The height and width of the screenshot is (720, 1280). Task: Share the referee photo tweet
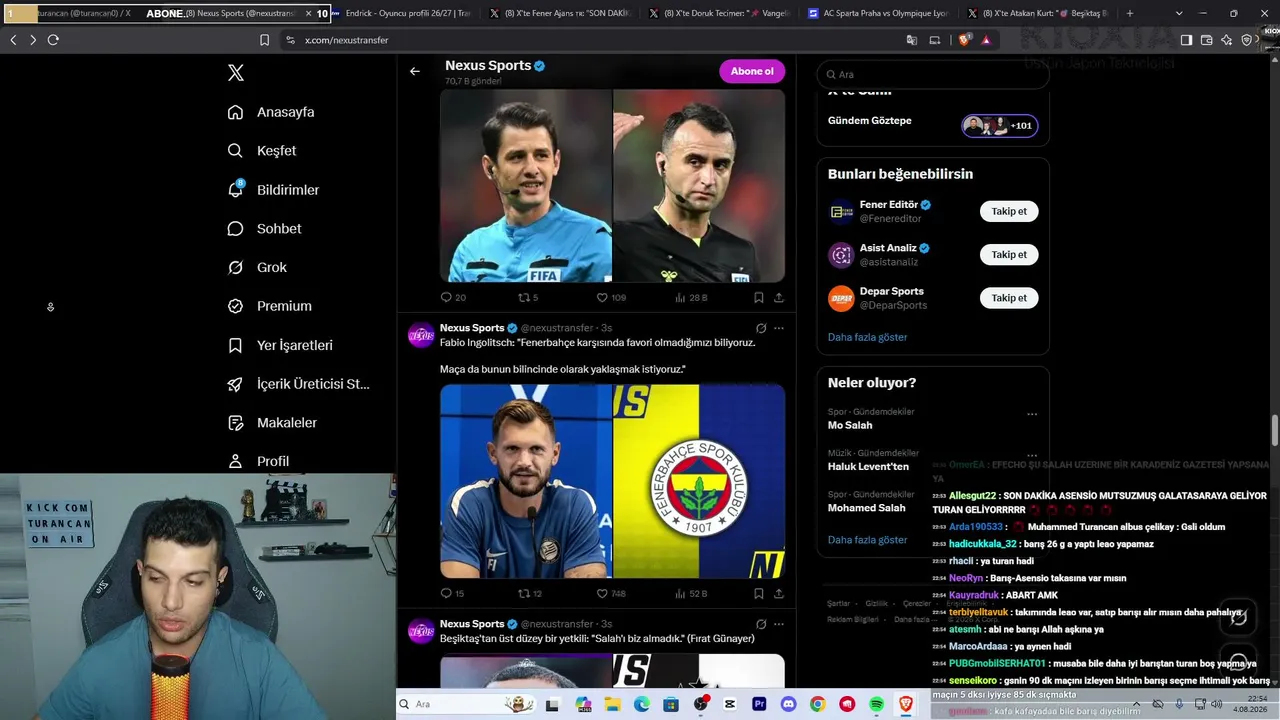coord(779,297)
